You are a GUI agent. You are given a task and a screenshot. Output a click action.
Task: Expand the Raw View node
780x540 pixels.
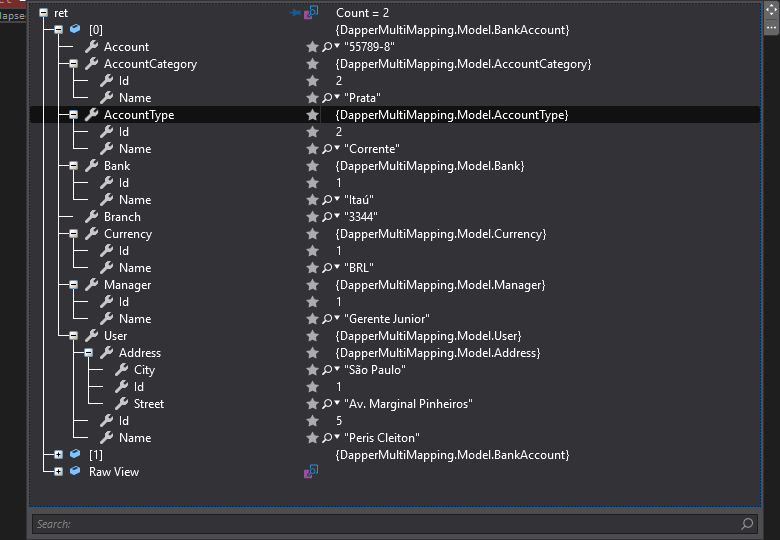[x=58, y=471]
